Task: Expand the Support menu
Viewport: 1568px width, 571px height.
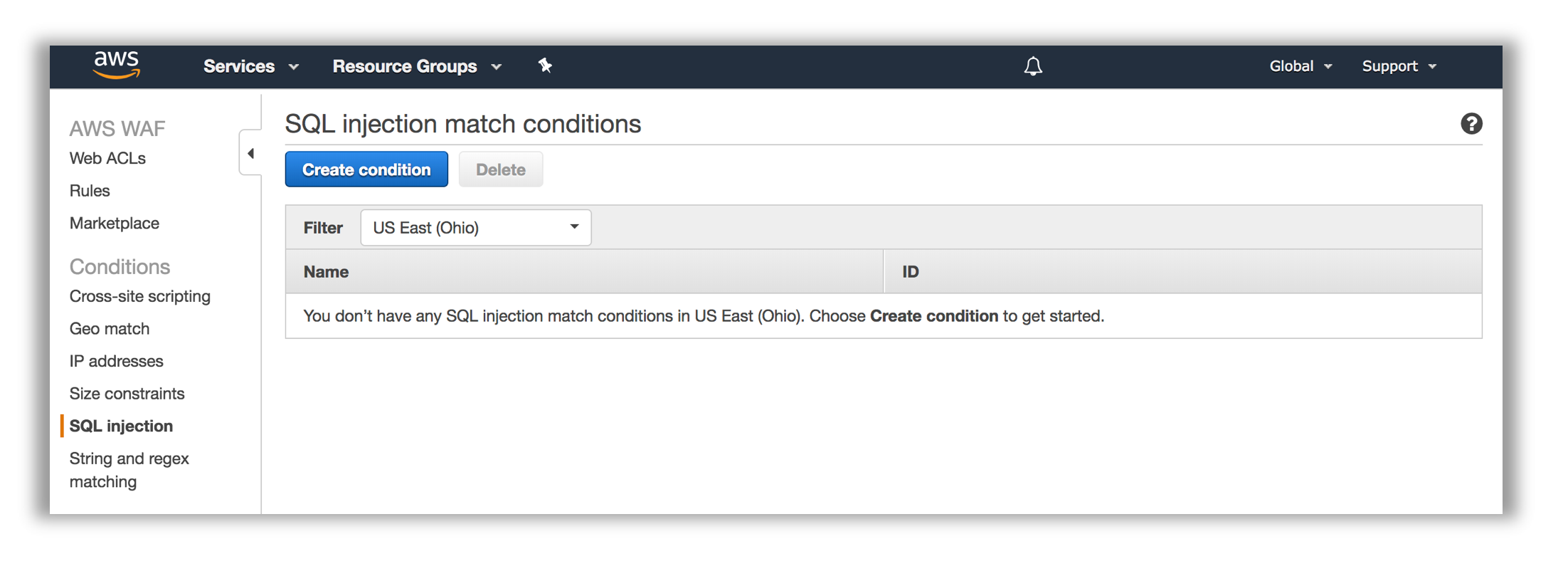Action: pos(1399,66)
